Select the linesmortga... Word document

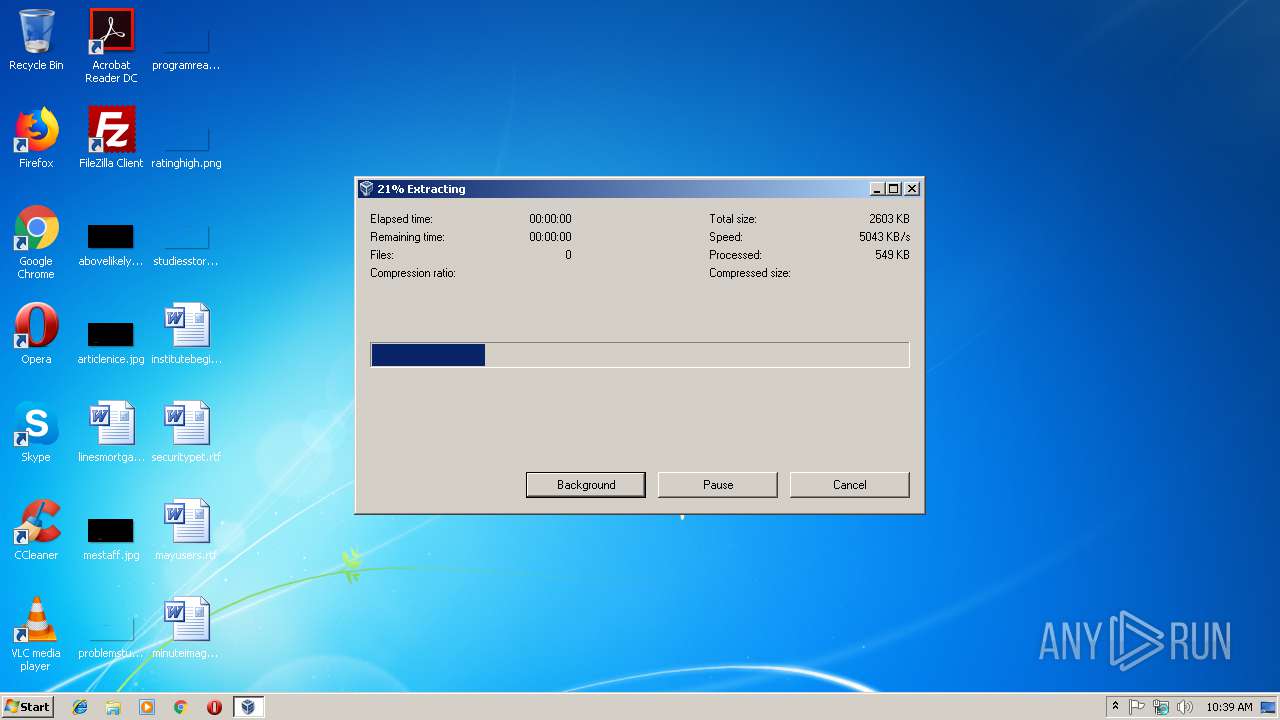coord(111,432)
